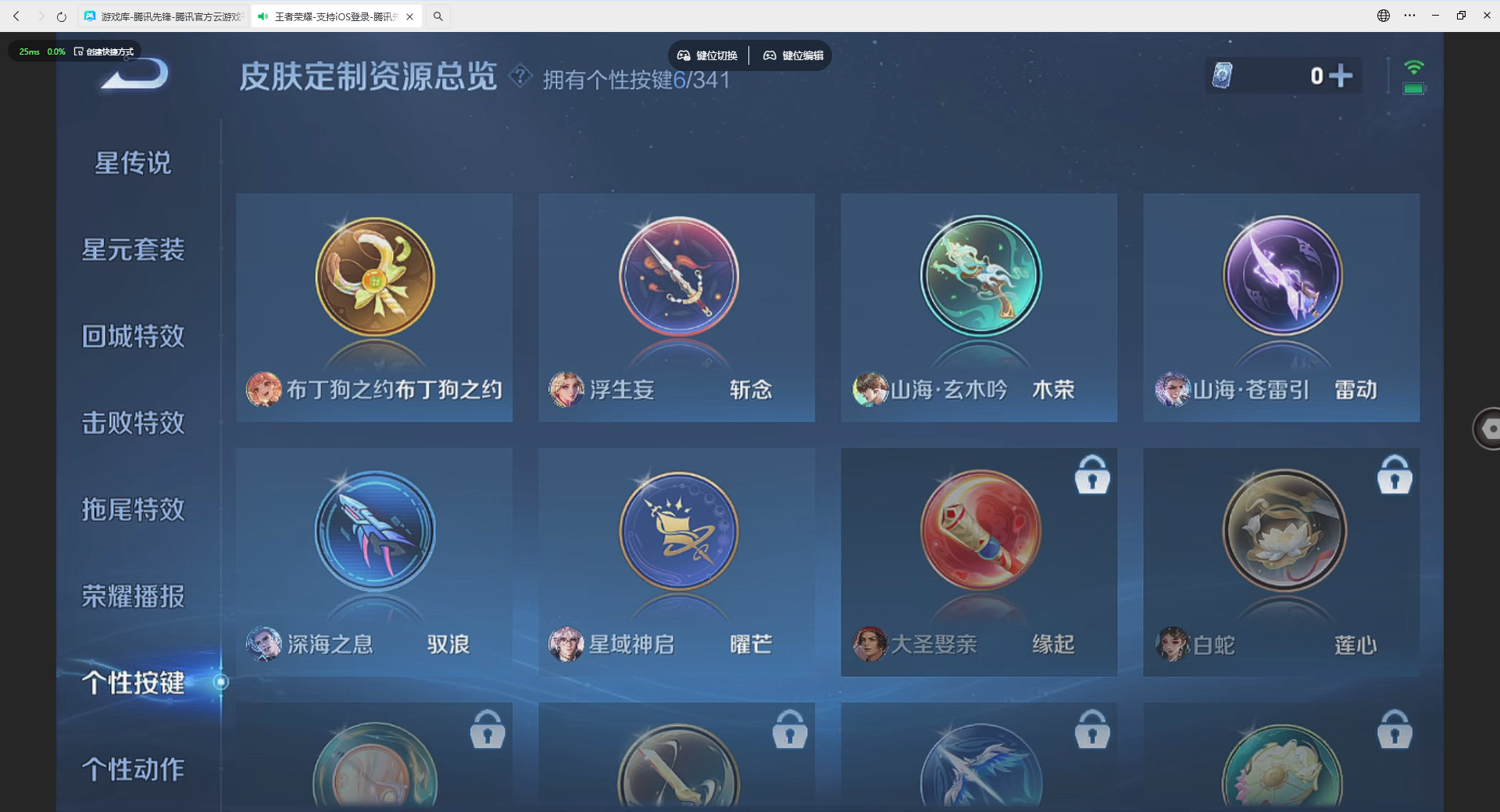
Task: Select the 星元套装 sidebar tab
Action: [x=133, y=250]
